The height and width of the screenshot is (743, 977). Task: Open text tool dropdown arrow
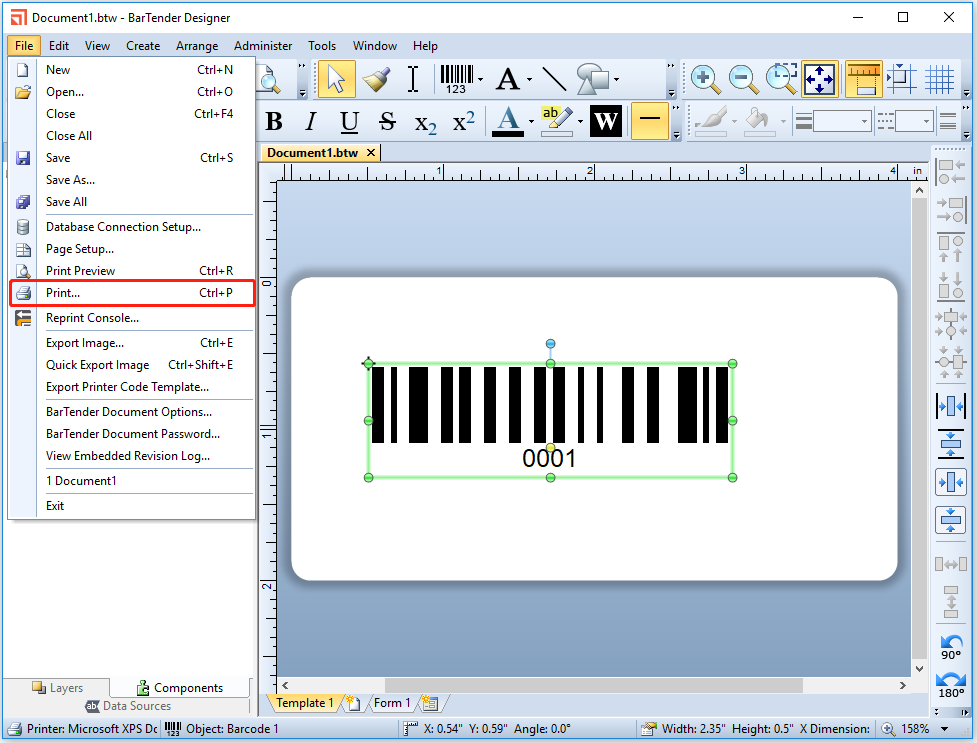pyautogui.click(x=529, y=79)
